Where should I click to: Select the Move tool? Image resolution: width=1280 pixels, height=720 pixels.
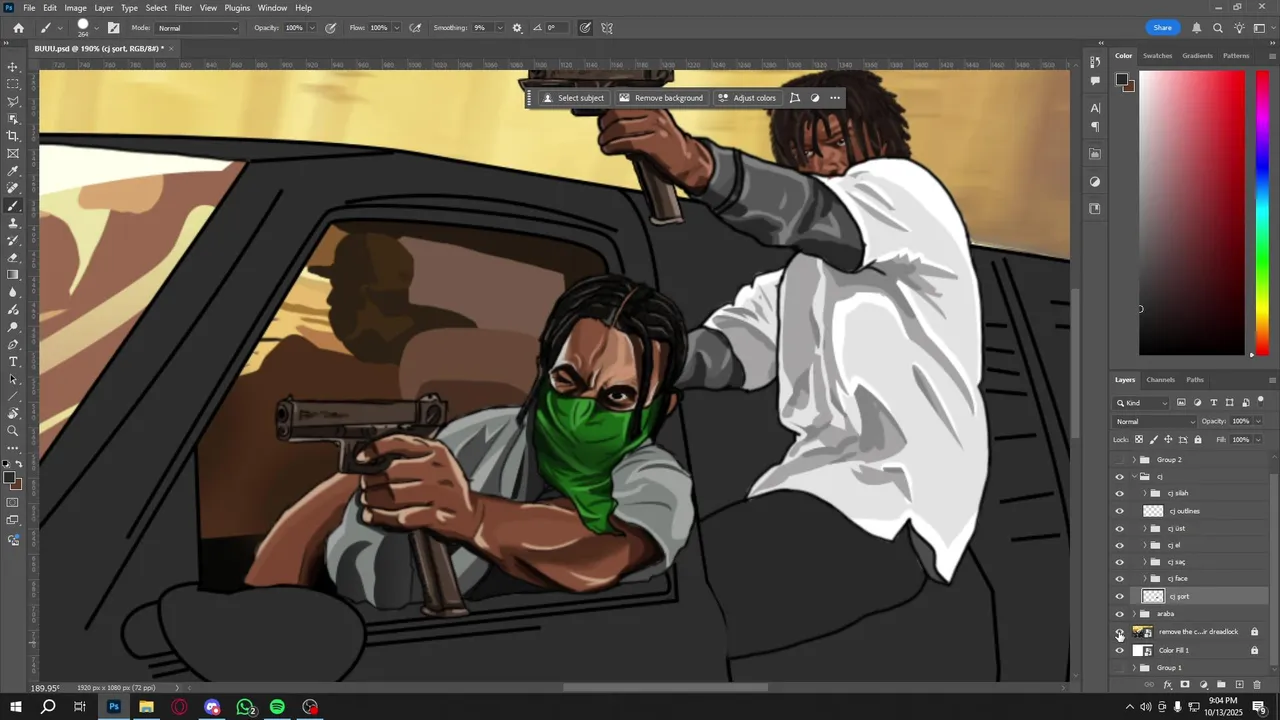pyautogui.click(x=13, y=67)
